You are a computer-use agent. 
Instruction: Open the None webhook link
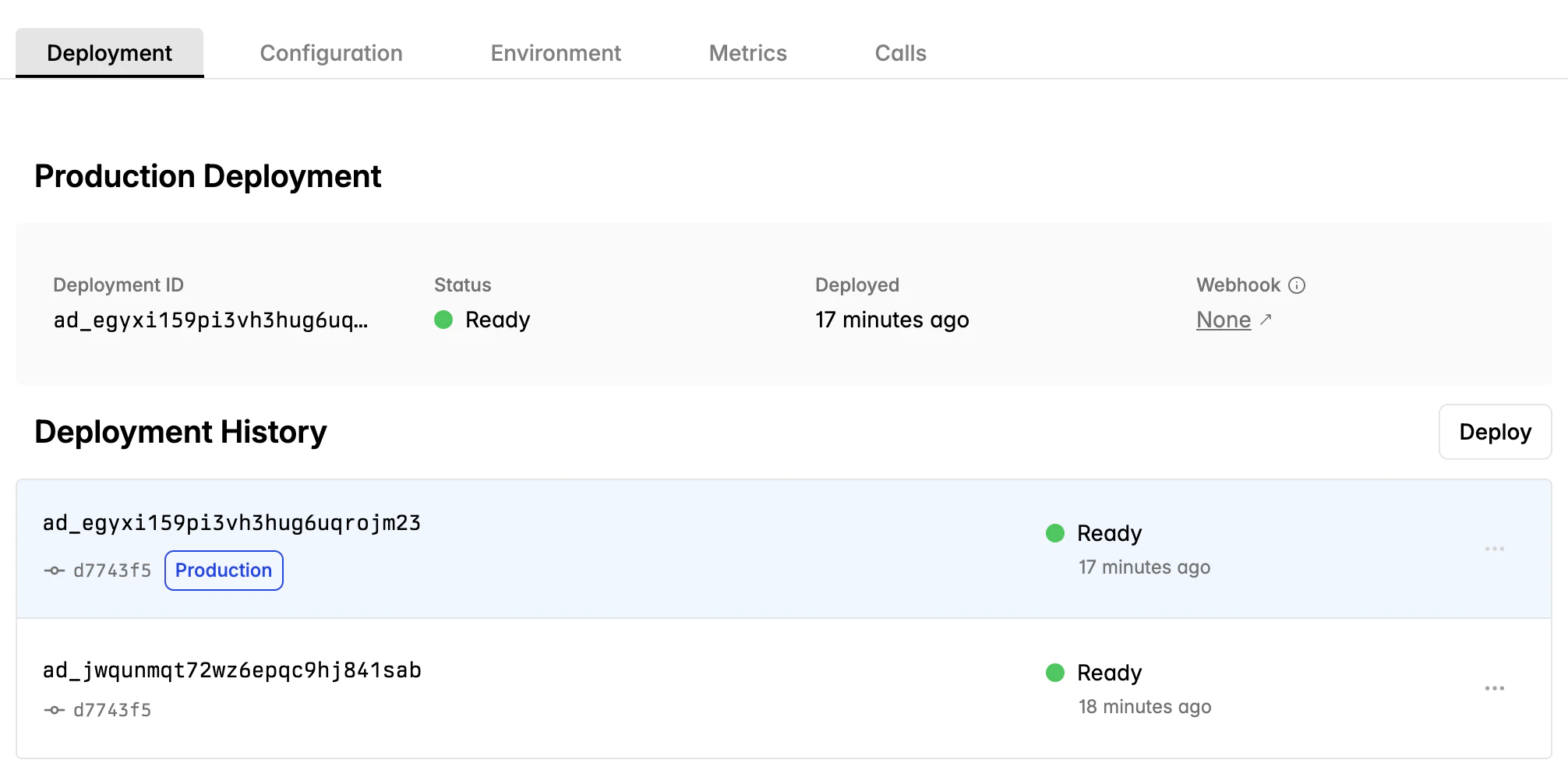(1222, 320)
